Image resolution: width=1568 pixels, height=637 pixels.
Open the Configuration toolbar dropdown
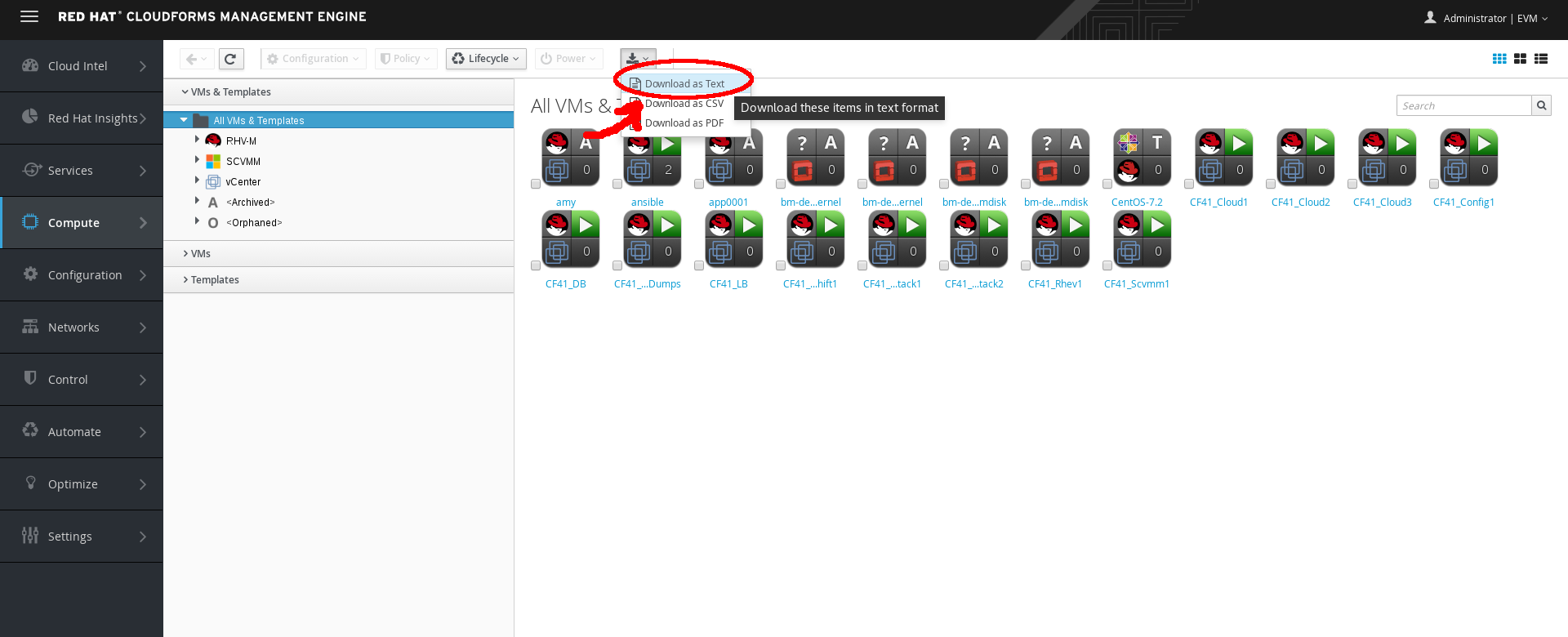pyautogui.click(x=314, y=59)
